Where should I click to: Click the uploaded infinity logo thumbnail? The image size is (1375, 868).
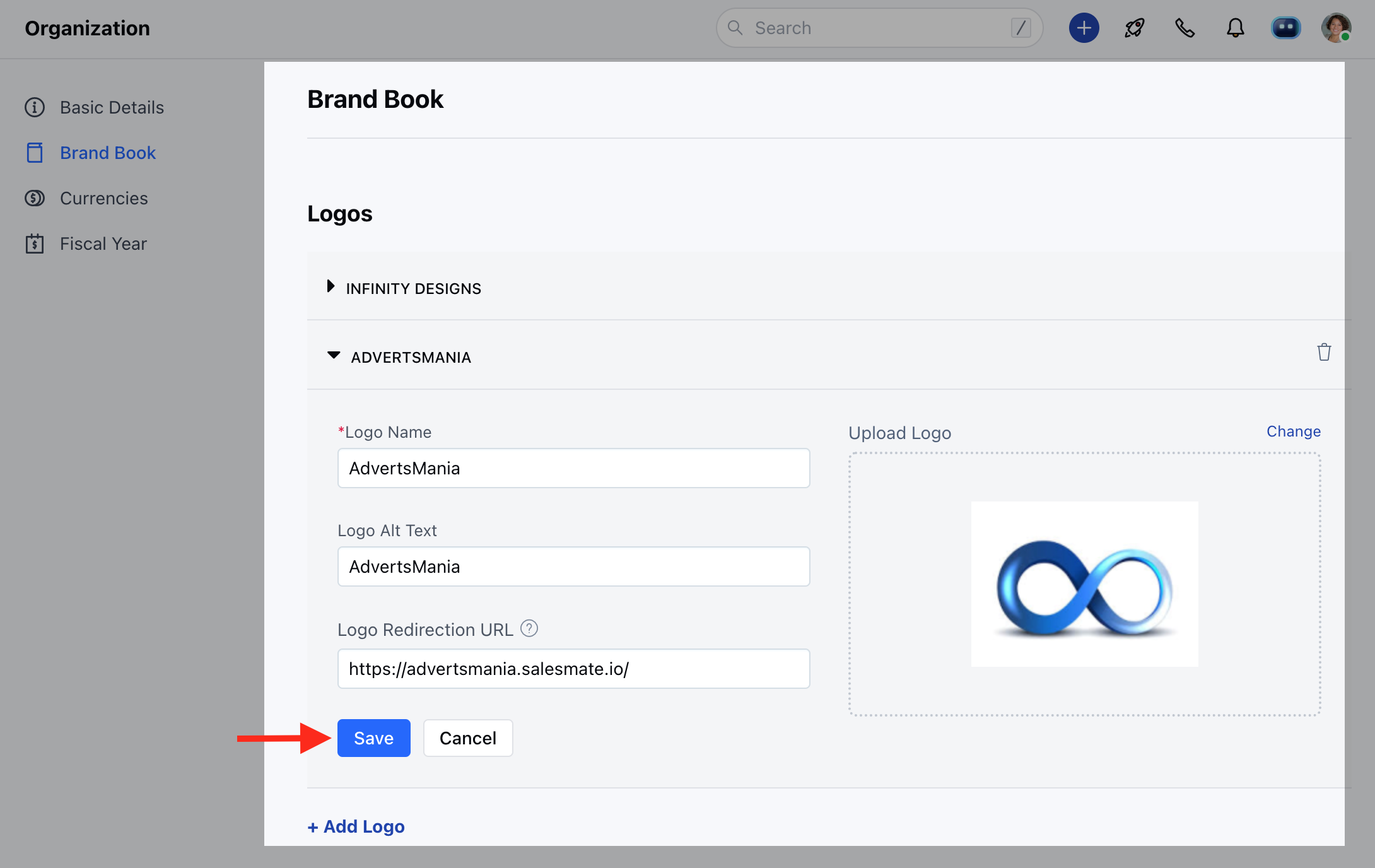1084,584
